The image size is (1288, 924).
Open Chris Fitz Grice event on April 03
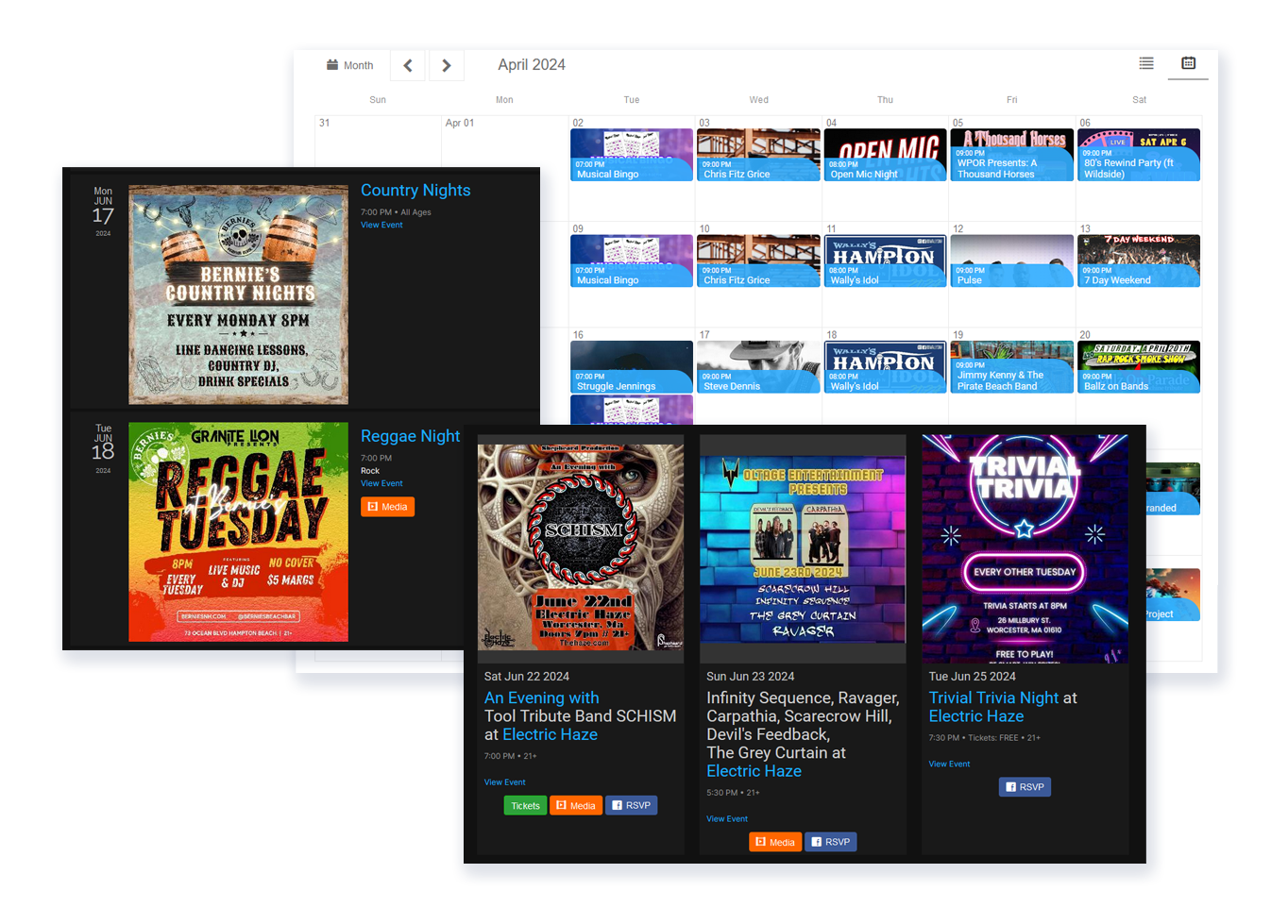pos(758,155)
